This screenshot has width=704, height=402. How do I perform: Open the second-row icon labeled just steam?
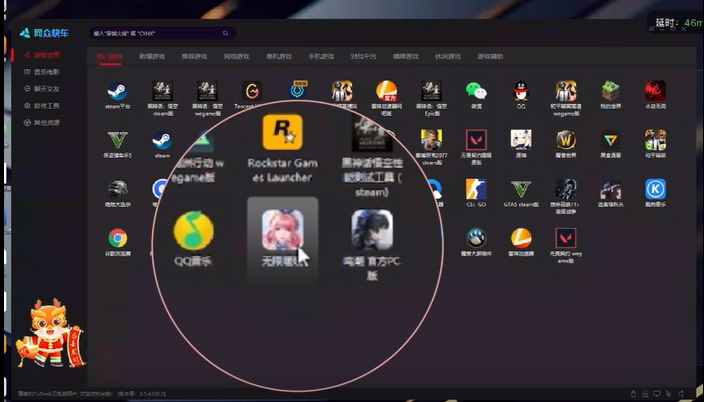(x=162, y=140)
